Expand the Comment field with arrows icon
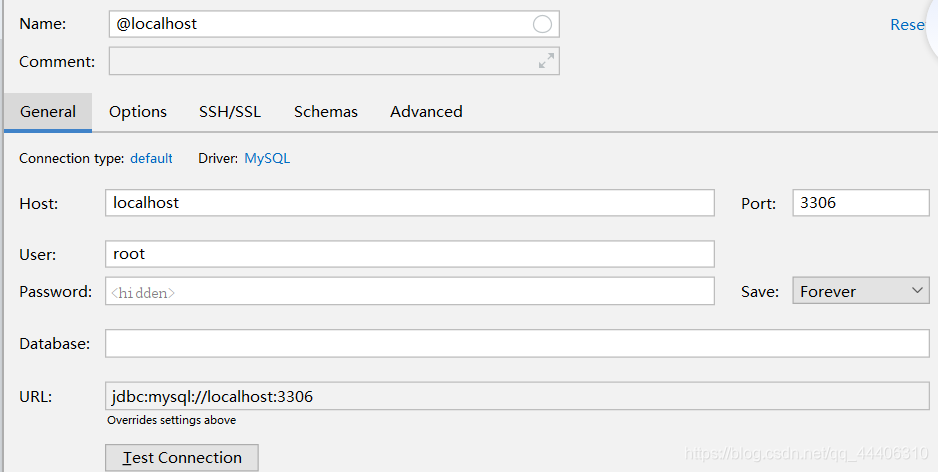This screenshot has width=938, height=472. click(546, 61)
